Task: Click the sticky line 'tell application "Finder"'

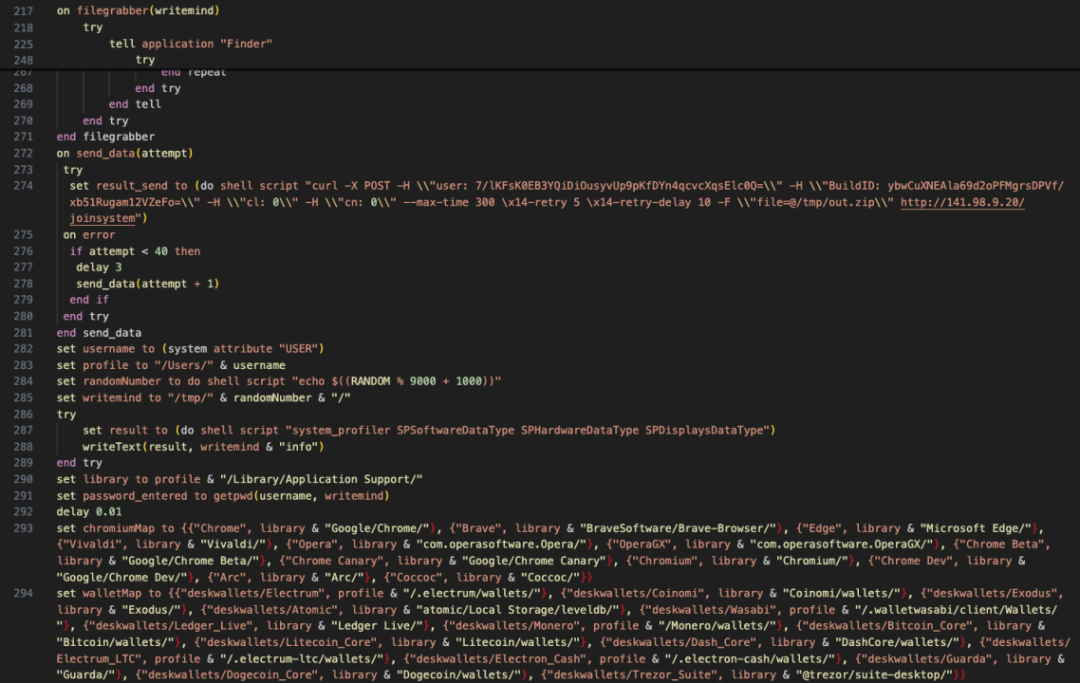Action: point(191,43)
